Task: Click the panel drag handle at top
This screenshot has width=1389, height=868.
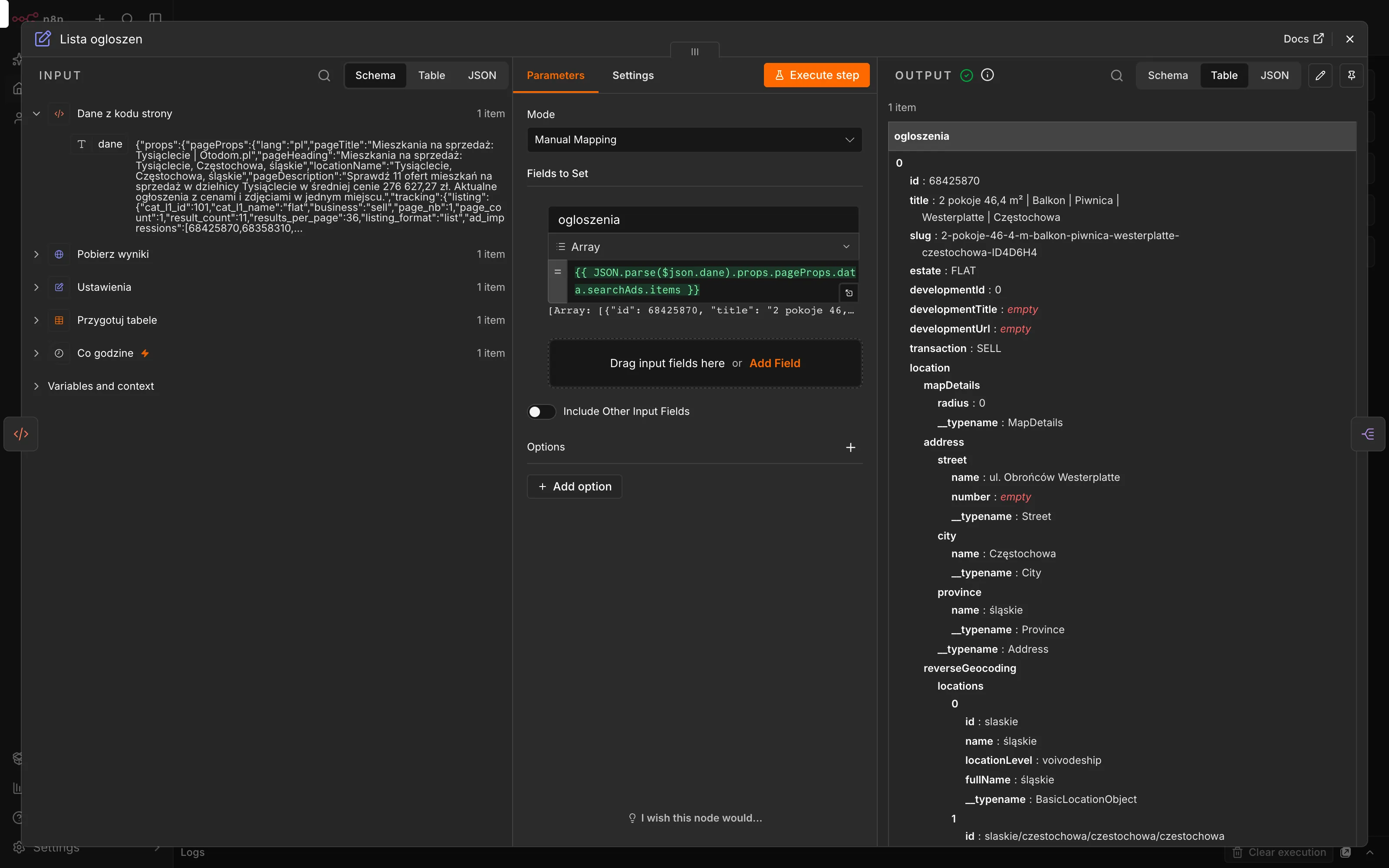Action: tap(694, 51)
